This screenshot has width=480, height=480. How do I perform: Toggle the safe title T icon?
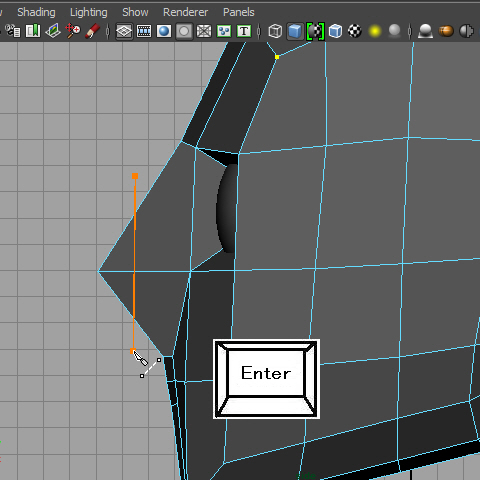244,31
